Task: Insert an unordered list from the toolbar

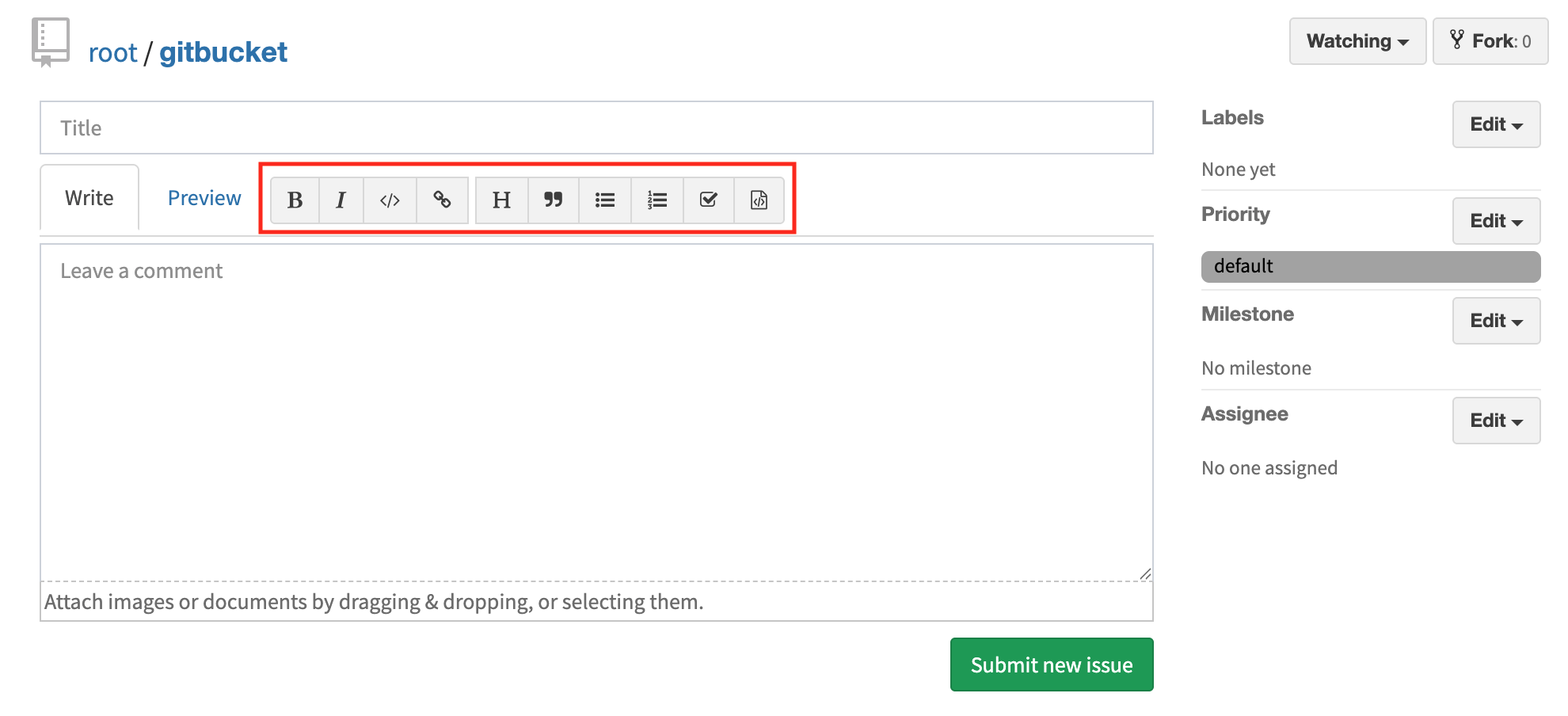Action: [604, 200]
